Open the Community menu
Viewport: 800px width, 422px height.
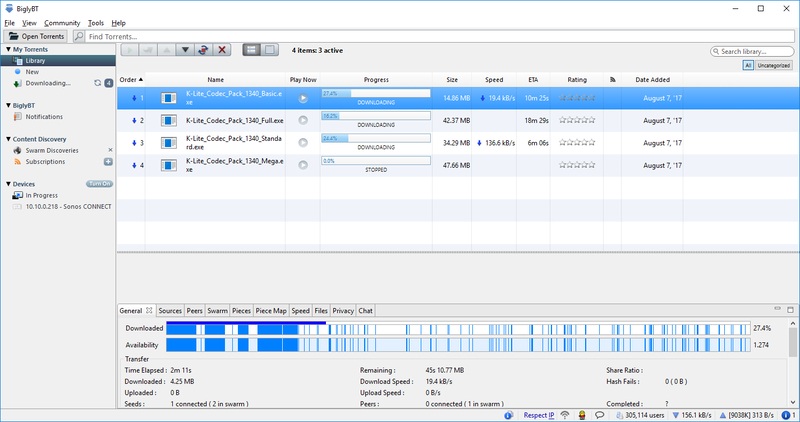pyautogui.click(x=62, y=22)
